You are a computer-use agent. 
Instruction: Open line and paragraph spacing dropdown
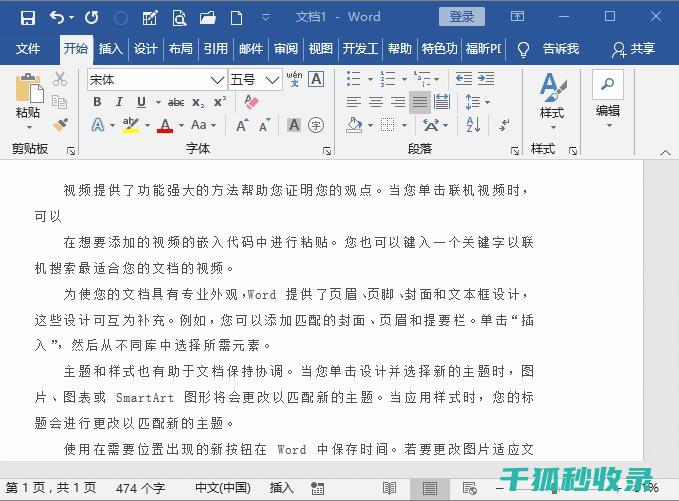(x=478, y=102)
